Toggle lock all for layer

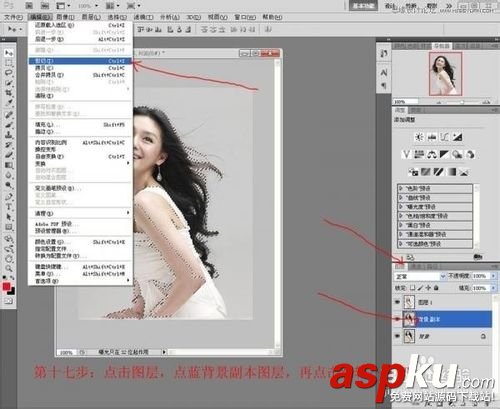pyautogui.click(x=436, y=288)
